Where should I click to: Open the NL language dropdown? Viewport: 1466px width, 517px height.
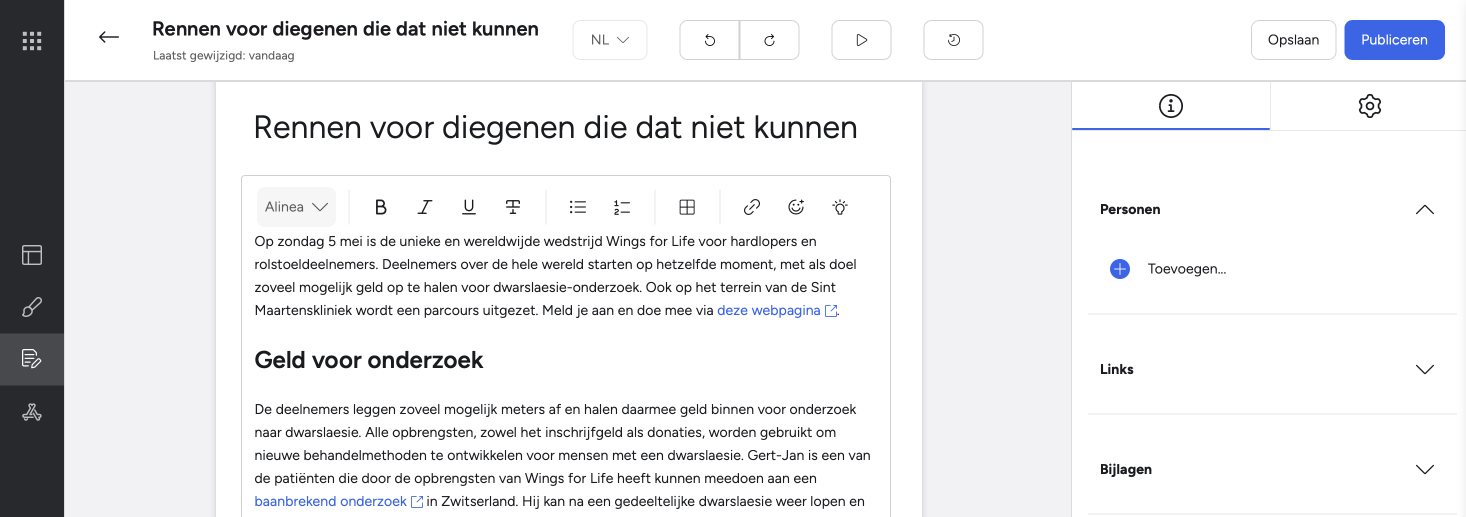(610, 40)
